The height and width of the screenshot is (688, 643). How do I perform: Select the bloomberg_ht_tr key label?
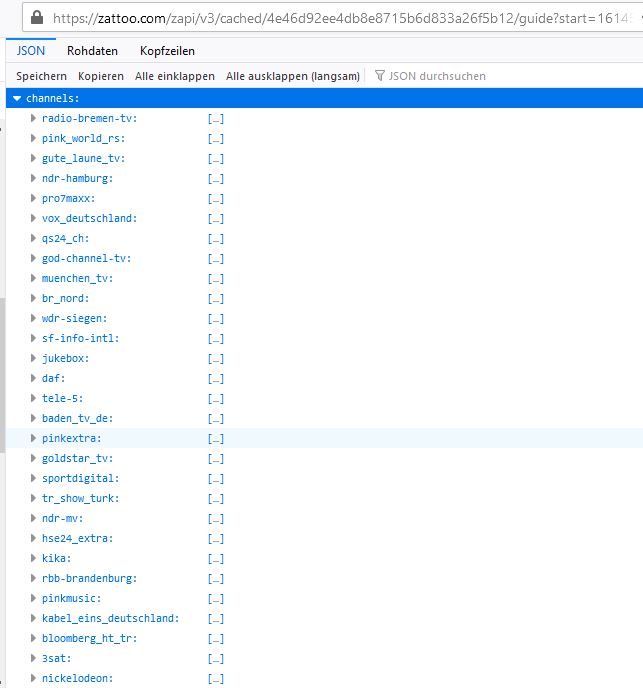click(90, 638)
